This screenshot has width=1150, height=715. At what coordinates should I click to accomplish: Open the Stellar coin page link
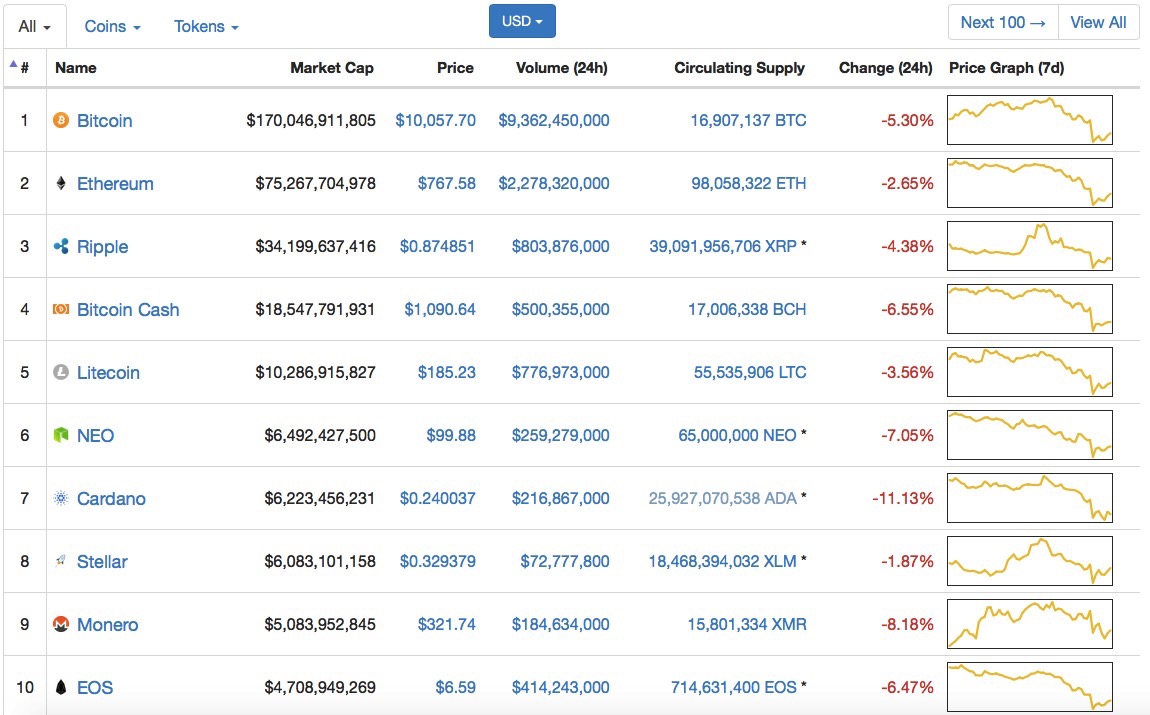[x=102, y=562]
